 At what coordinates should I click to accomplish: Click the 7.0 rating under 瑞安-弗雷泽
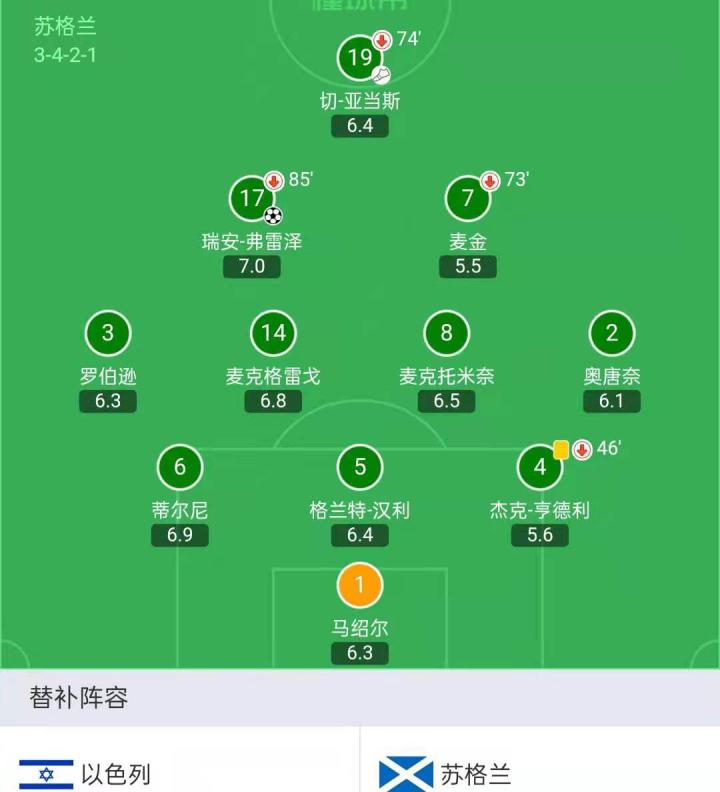[x=251, y=266]
